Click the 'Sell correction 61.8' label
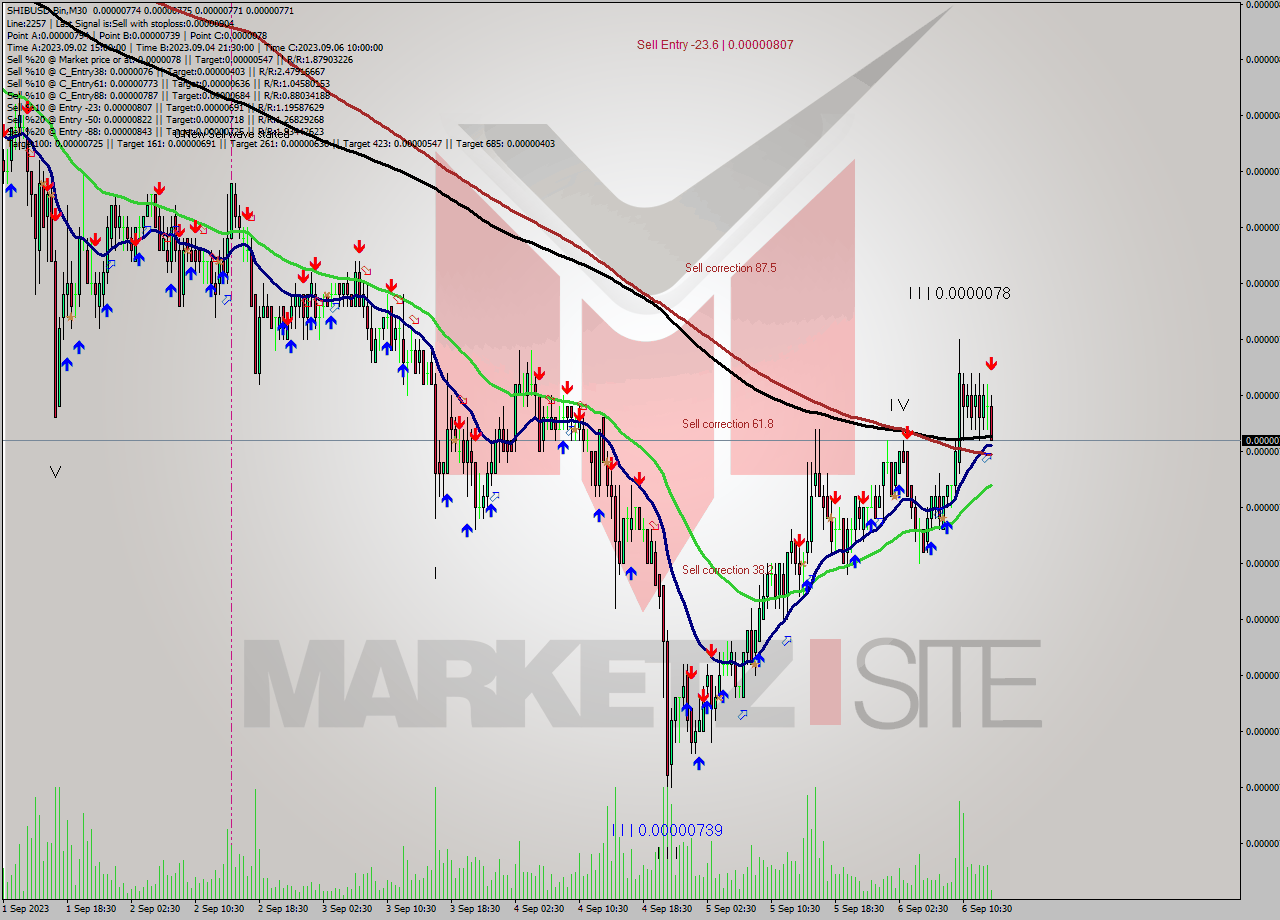The width and height of the screenshot is (1280, 920). (x=728, y=424)
